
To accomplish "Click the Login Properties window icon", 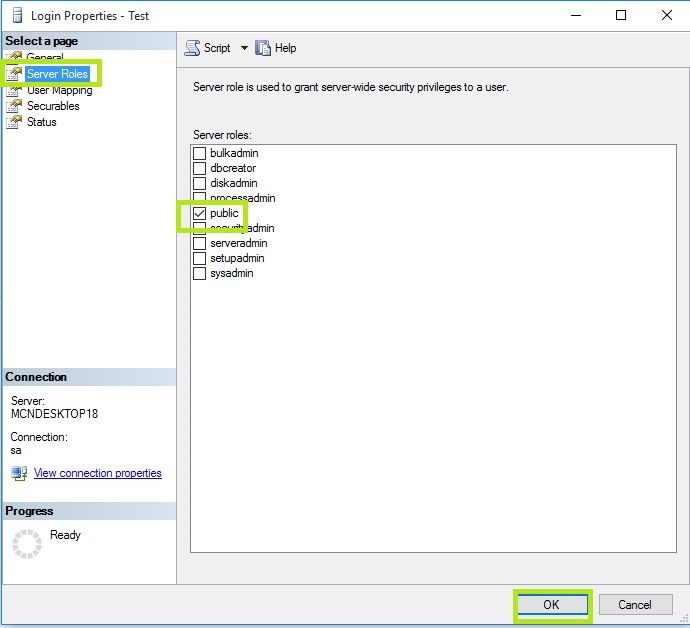I will coord(18,15).
